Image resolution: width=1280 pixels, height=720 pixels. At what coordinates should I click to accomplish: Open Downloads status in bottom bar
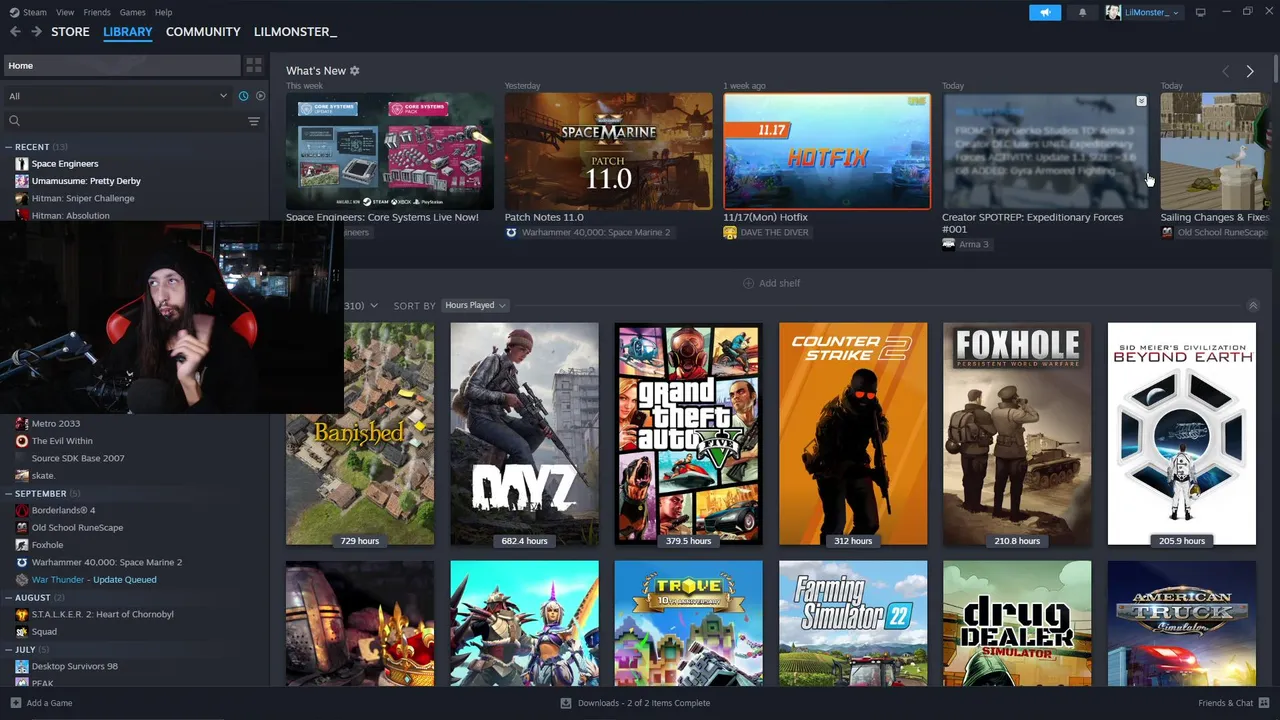click(x=635, y=703)
